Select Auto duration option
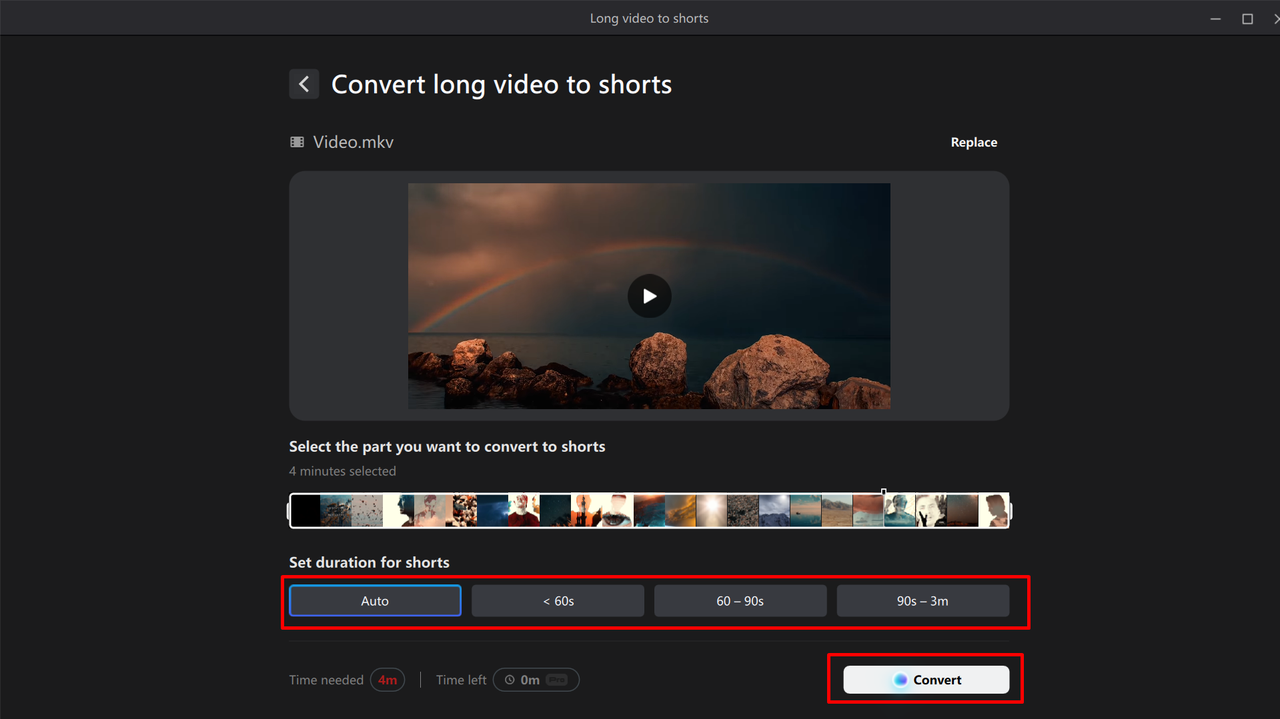Viewport: 1280px width, 719px height. (x=375, y=601)
